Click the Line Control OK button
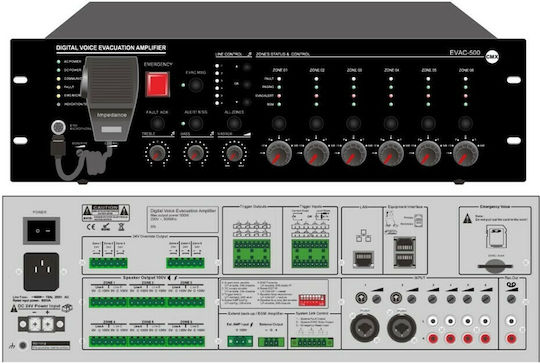Viewport: 540px width, 363px height. 247,84
